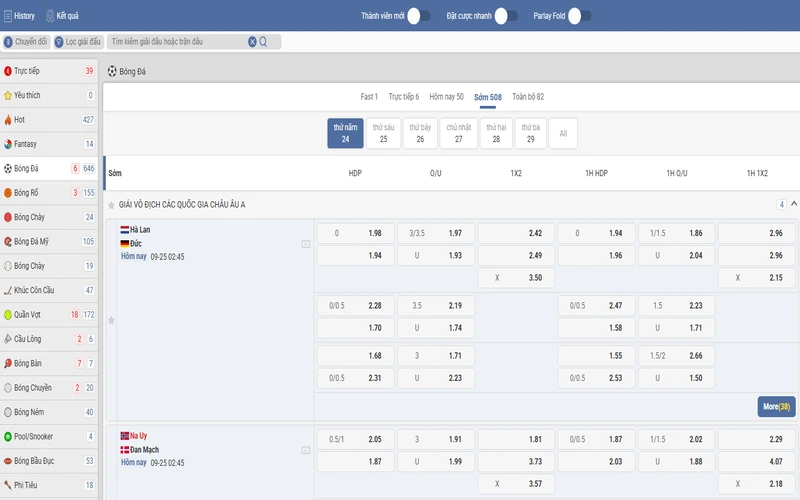Select Bóng Rổ basketball icon

click(8, 193)
